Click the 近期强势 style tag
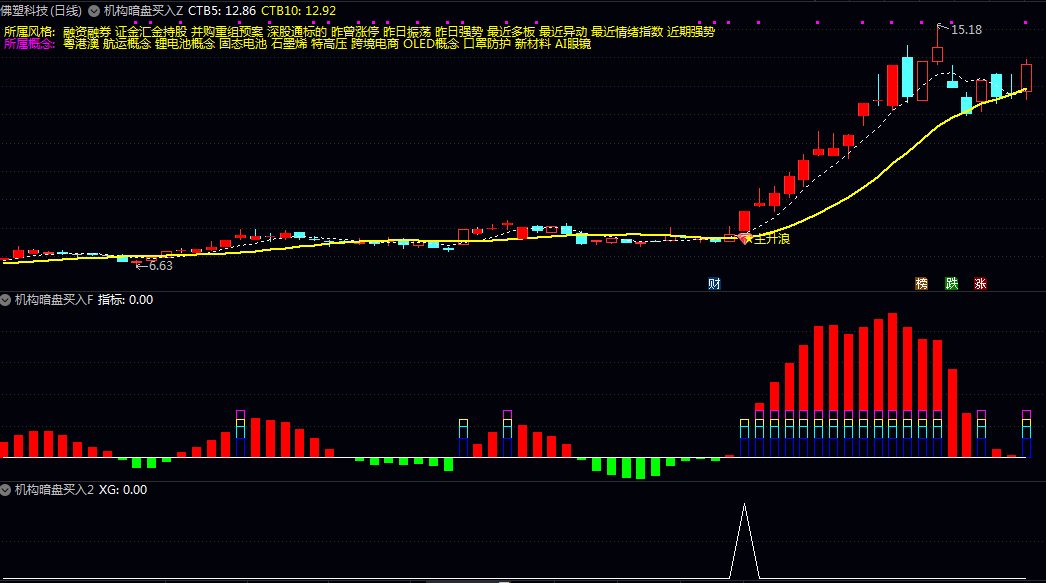Image resolution: width=1046 pixels, height=583 pixels. pyautogui.click(x=691, y=32)
